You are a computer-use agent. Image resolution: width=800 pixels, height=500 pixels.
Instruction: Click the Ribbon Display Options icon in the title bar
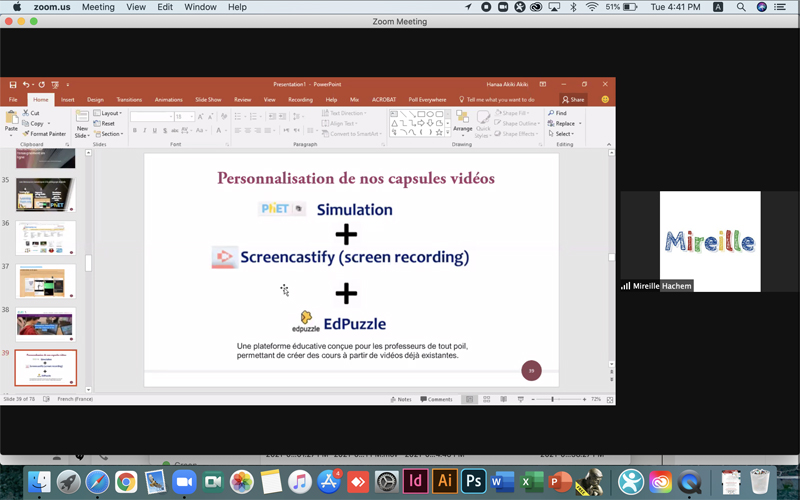tap(543, 84)
